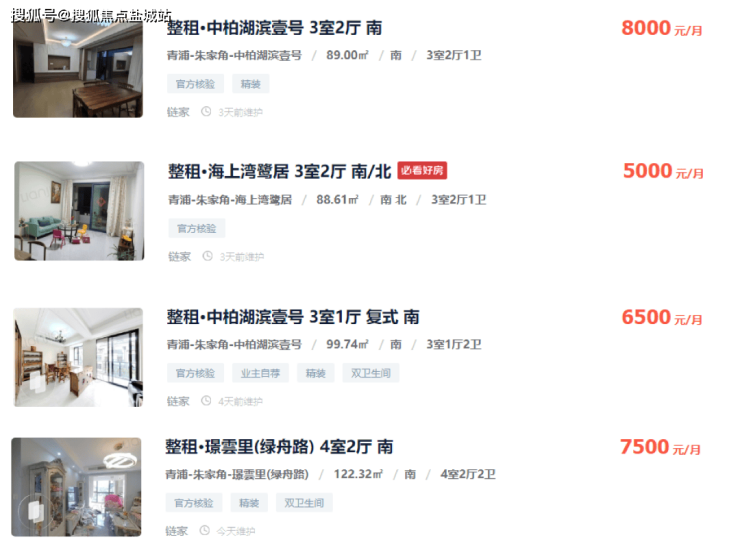Image resolution: width=740 pixels, height=557 pixels.
Task: Click the clock icon beside 4天前维护
Action: point(206,401)
